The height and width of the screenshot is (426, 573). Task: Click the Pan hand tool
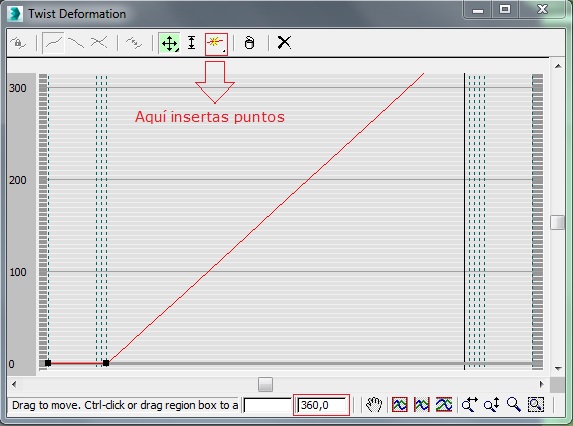[373, 405]
